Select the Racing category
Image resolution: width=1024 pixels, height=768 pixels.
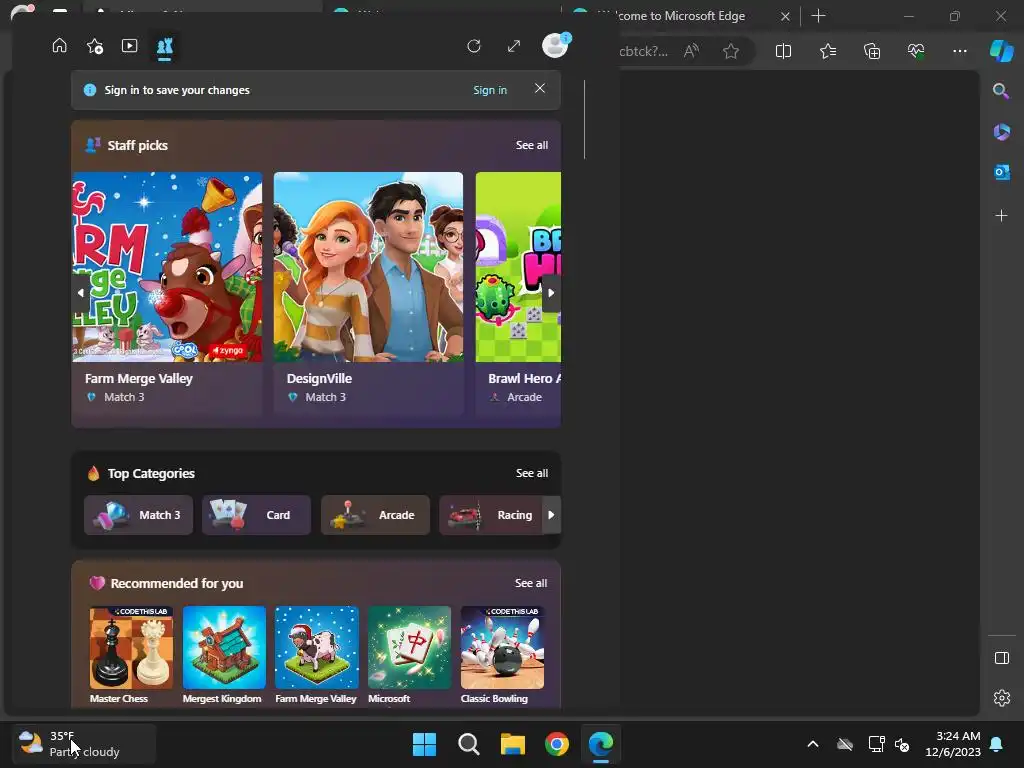click(x=491, y=515)
